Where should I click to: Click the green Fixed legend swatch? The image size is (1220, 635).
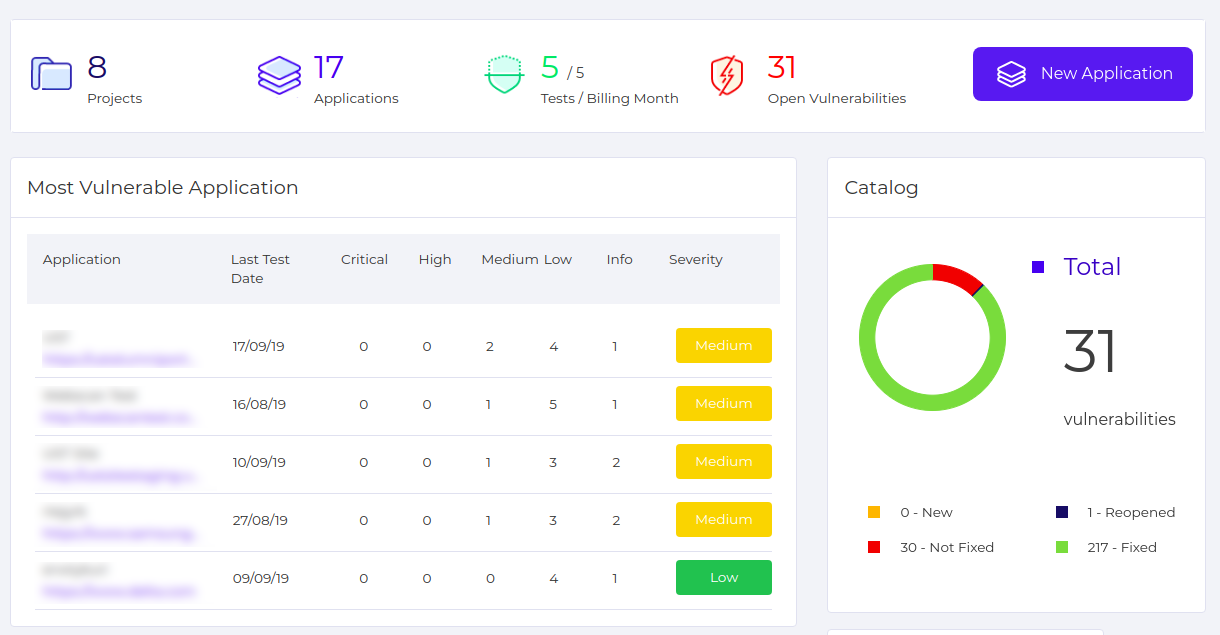coord(1062,547)
